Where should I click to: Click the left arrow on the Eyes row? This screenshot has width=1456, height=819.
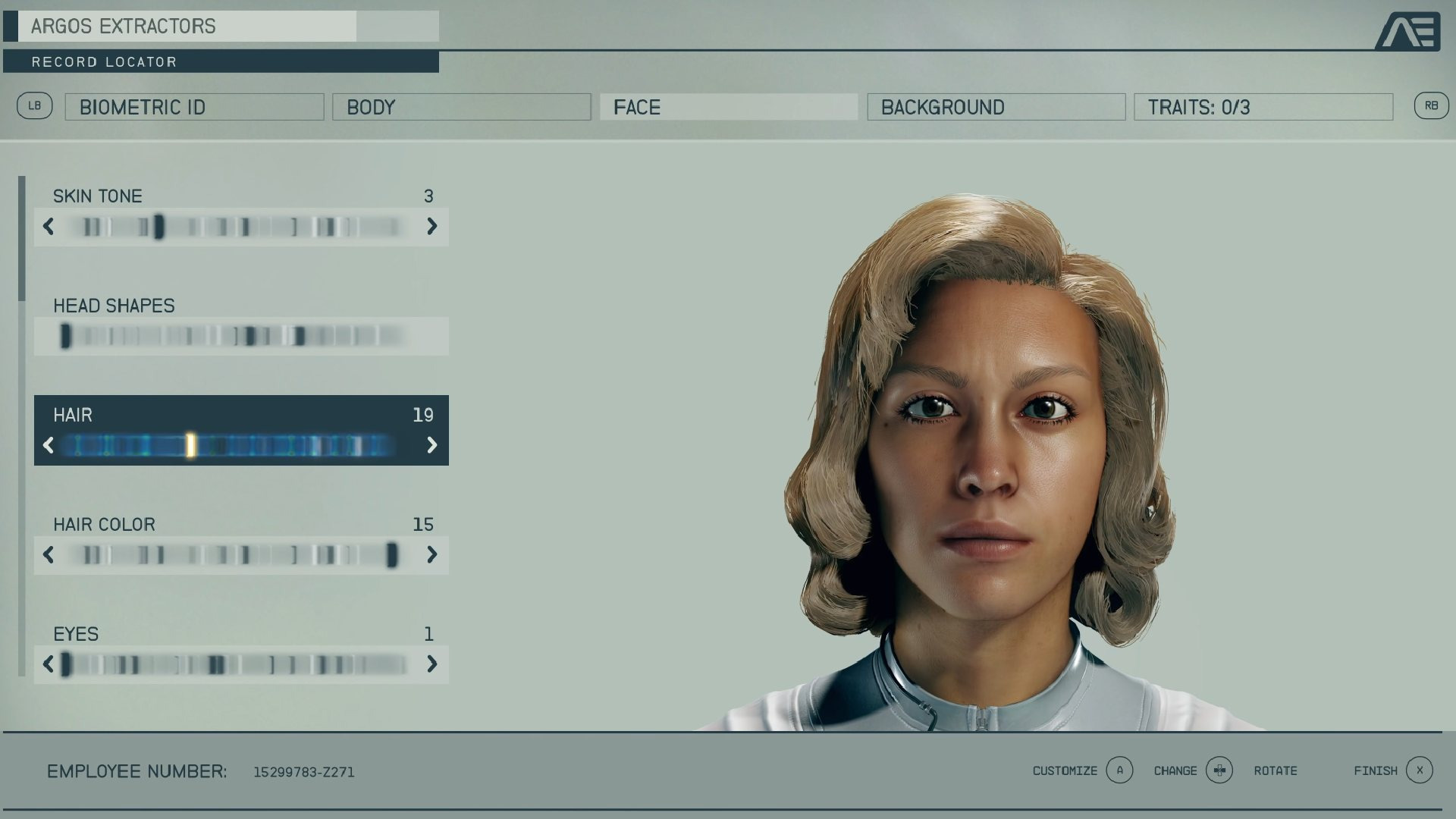[49, 665]
